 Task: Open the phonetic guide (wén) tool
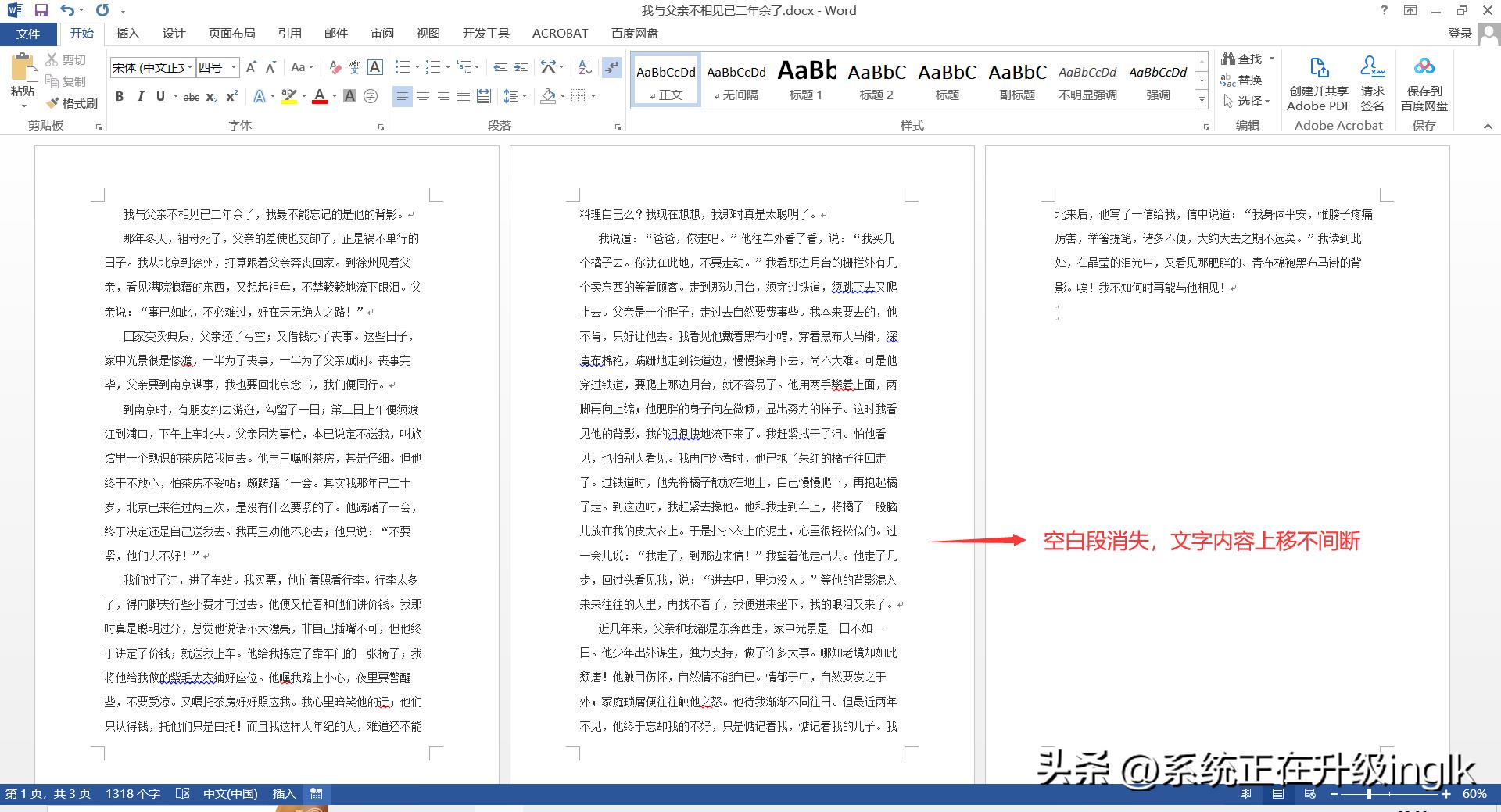[x=354, y=67]
